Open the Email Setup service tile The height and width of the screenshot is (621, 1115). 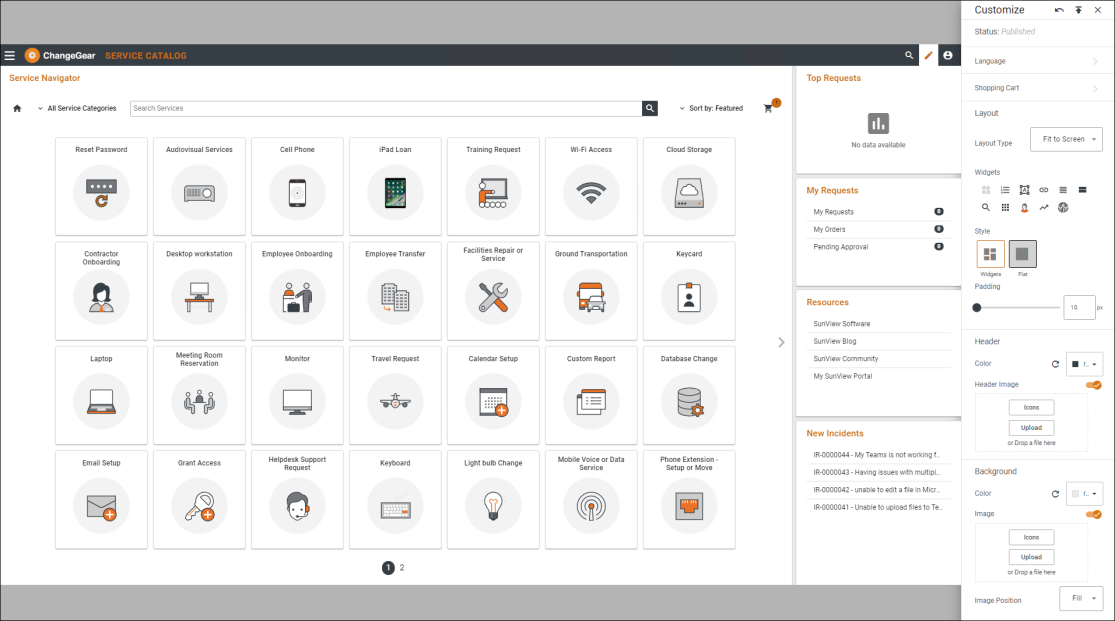(101, 499)
